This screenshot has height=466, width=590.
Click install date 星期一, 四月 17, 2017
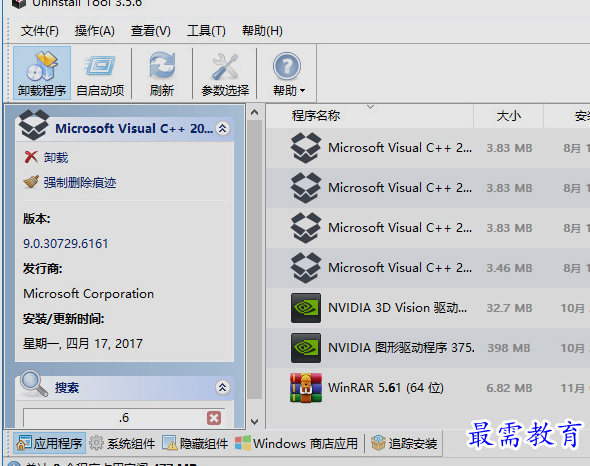[83, 343]
